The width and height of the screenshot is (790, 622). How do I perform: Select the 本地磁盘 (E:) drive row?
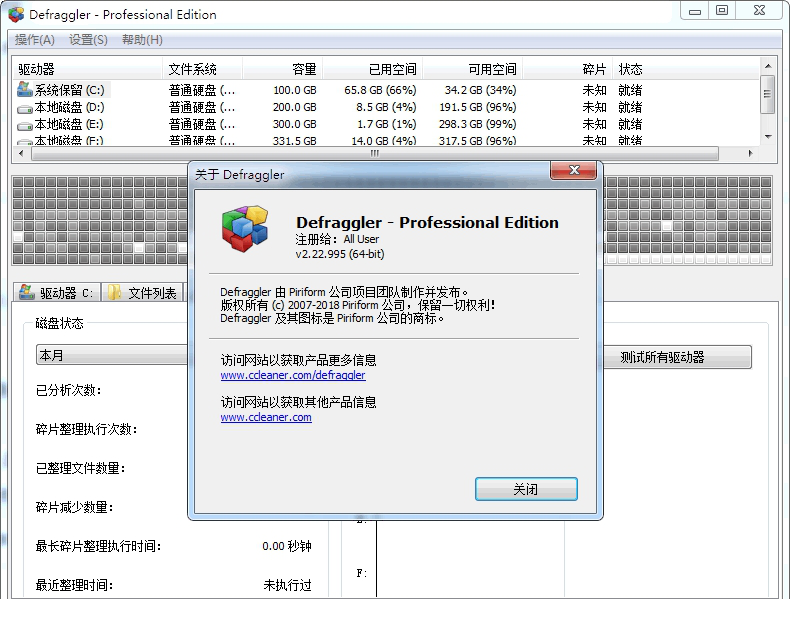tap(385, 124)
